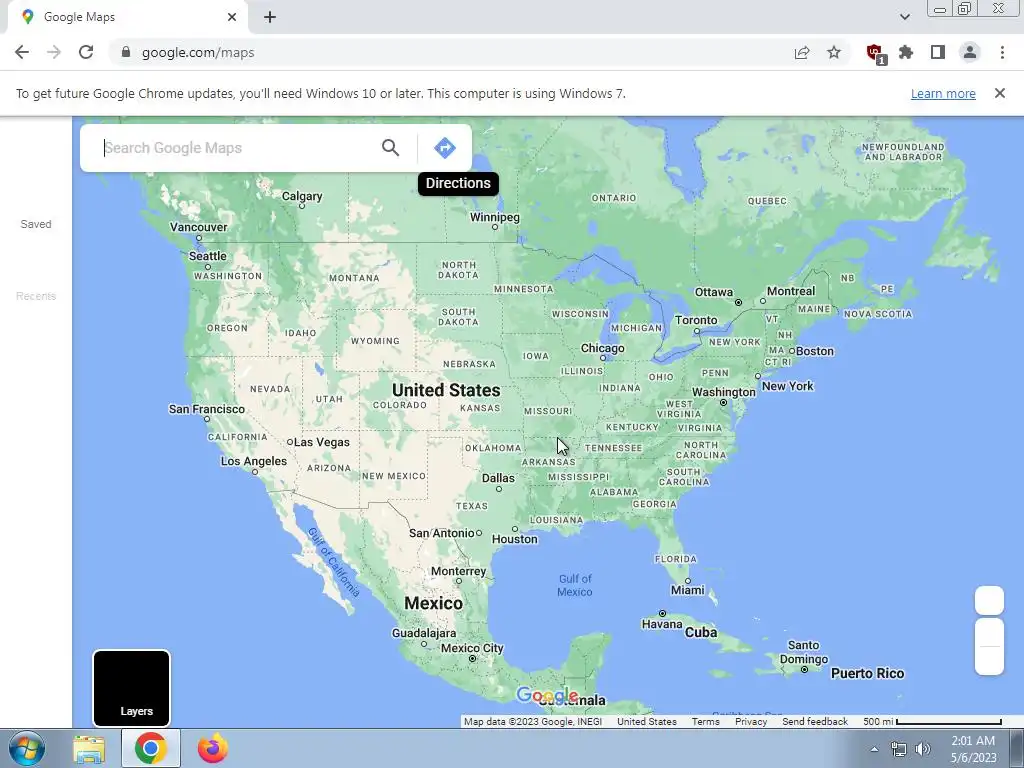Image resolution: width=1024 pixels, height=768 pixels.
Task: Open the uBlock extension icon
Action: coord(876,54)
